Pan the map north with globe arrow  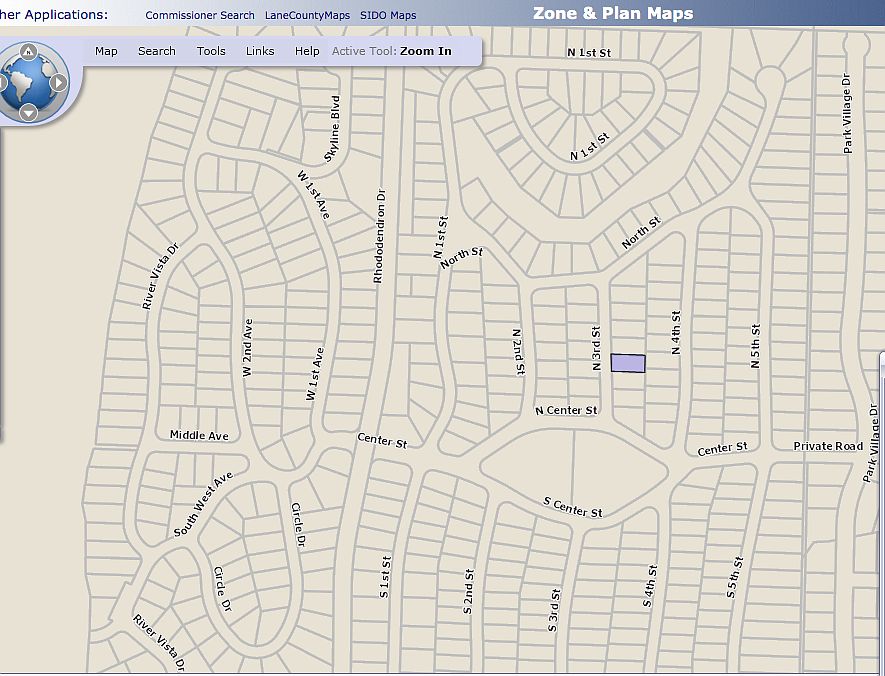28,52
